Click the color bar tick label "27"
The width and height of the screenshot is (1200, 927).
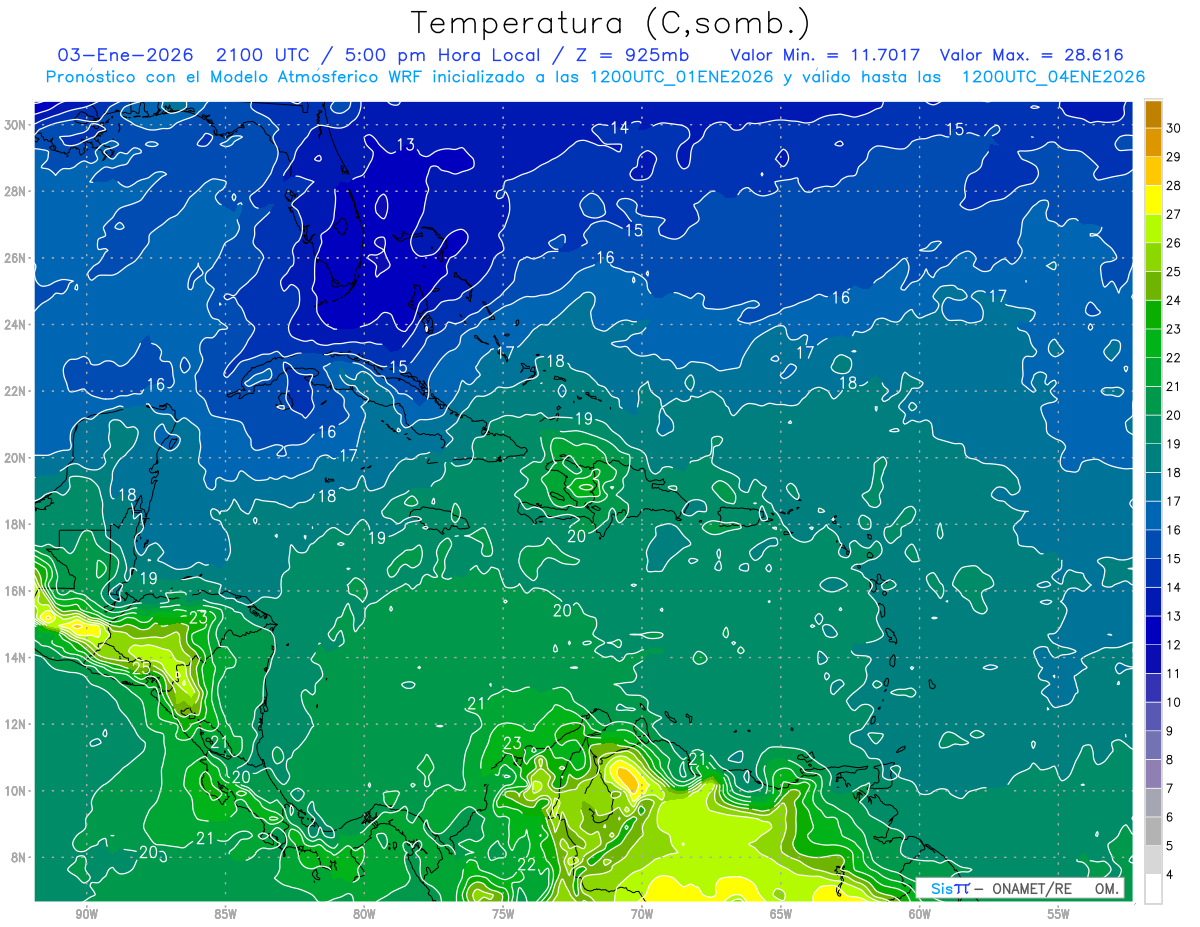click(1174, 214)
